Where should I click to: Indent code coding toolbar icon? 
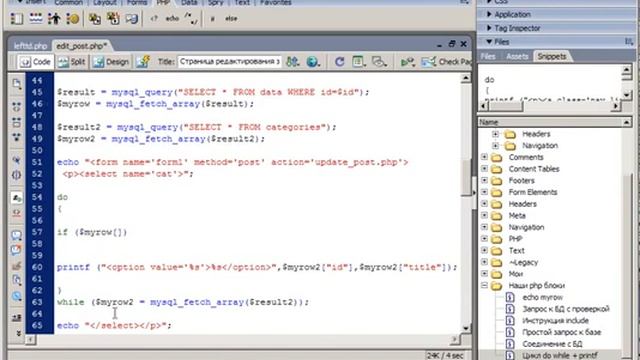[17, 318]
